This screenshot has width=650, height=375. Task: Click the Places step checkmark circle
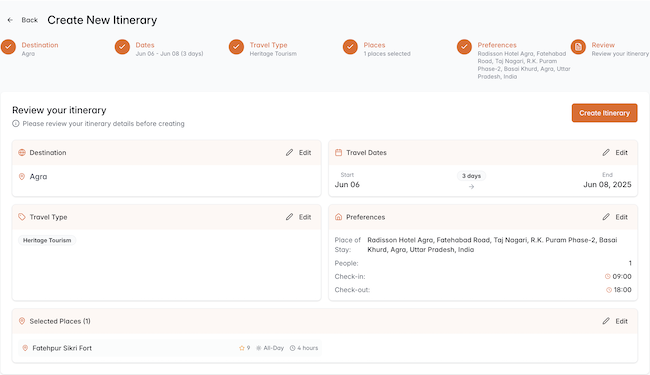point(350,47)
